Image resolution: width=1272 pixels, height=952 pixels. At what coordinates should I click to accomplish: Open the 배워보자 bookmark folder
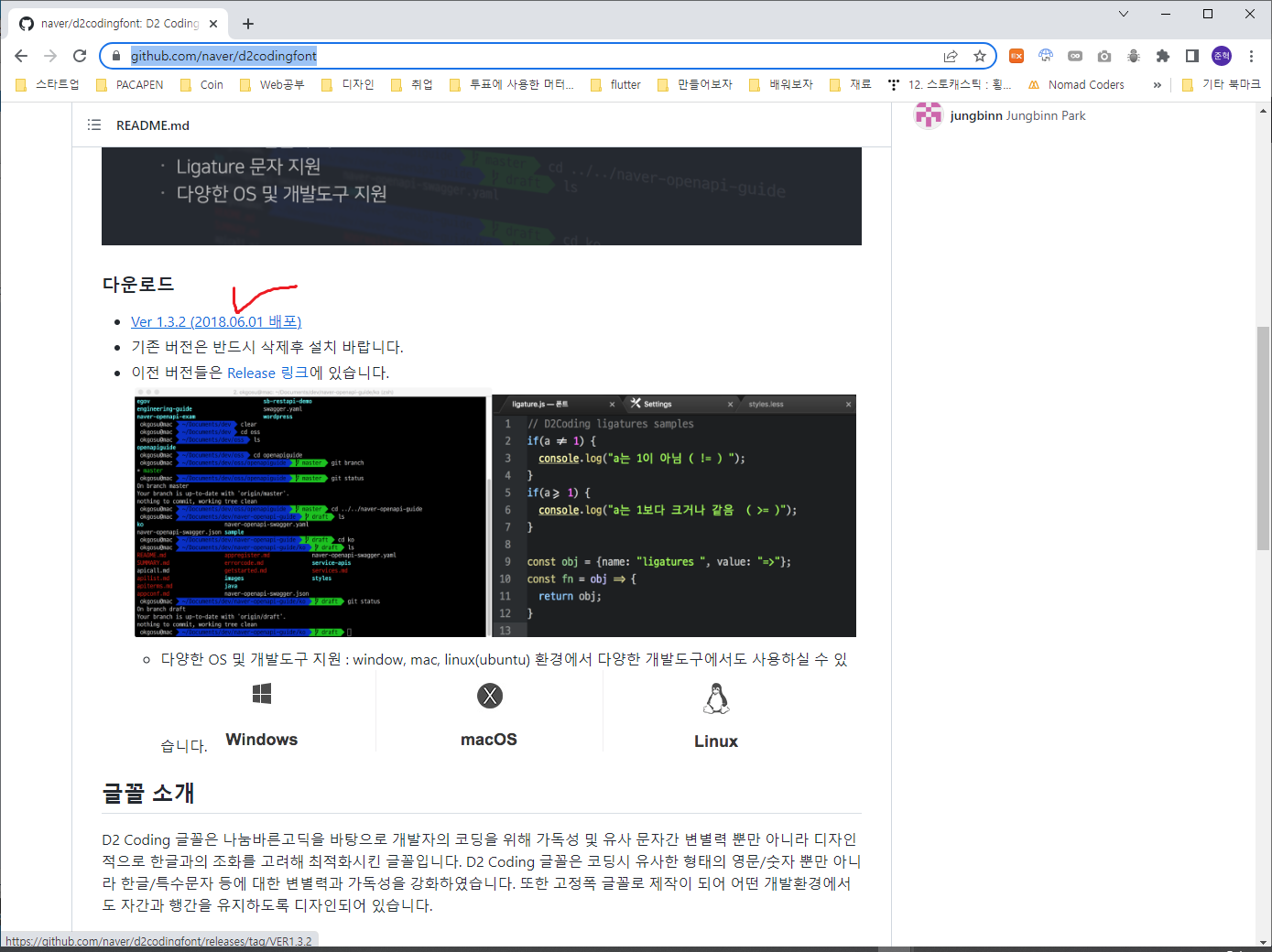click(781, 84)
